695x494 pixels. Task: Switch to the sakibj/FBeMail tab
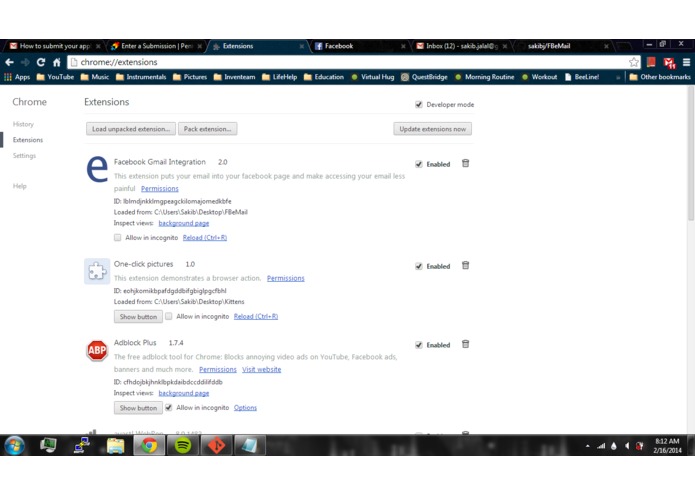point(562,46)
